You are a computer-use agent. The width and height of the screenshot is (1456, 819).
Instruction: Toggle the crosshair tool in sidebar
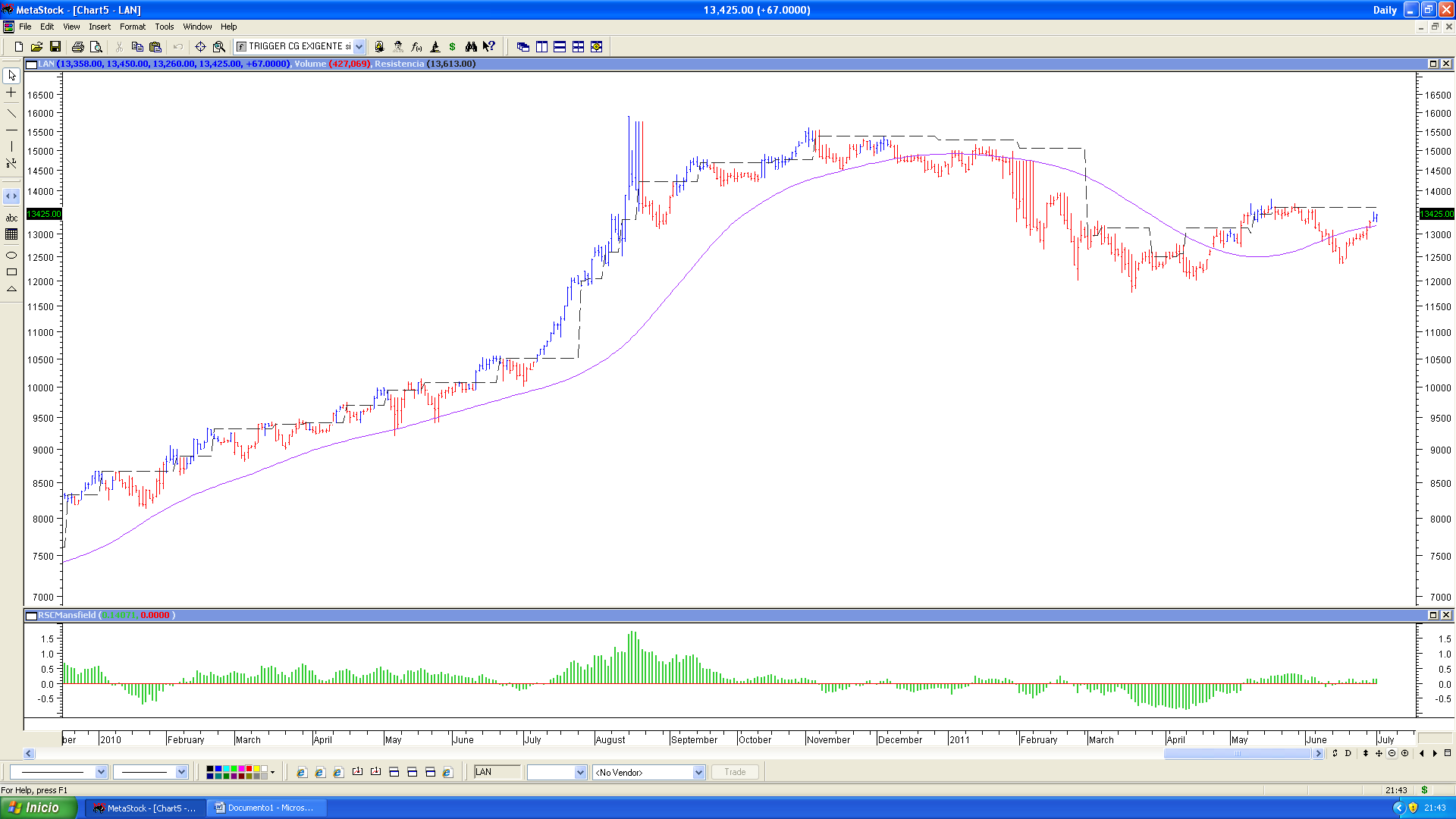pos(11,93)
